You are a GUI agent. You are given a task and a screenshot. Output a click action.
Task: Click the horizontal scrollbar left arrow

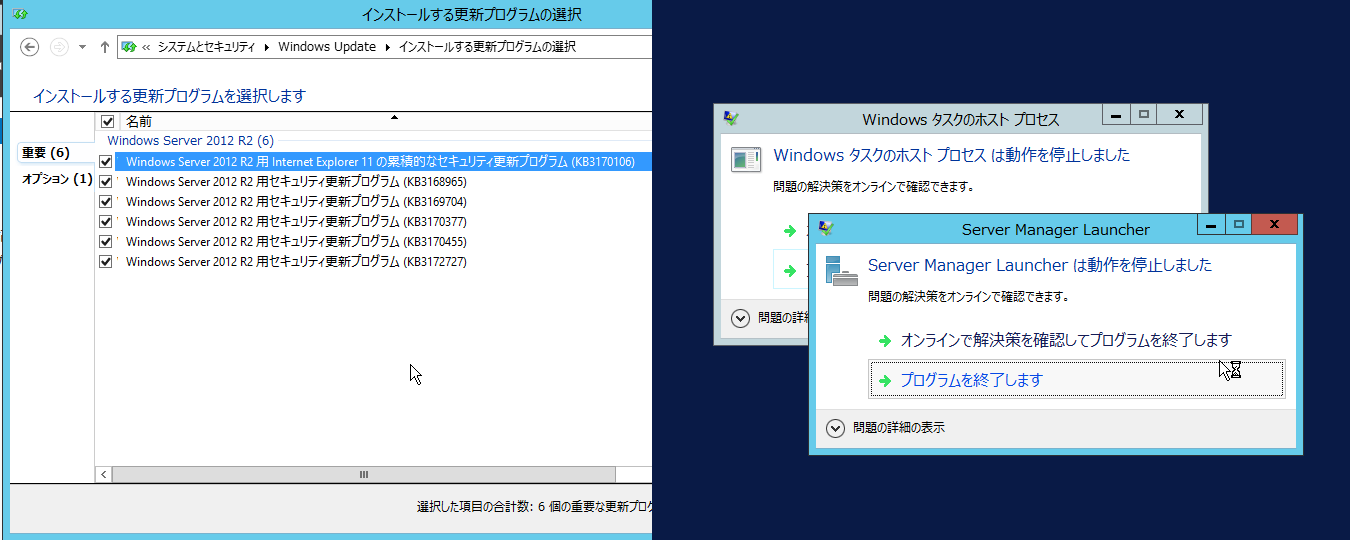point(104,475)
